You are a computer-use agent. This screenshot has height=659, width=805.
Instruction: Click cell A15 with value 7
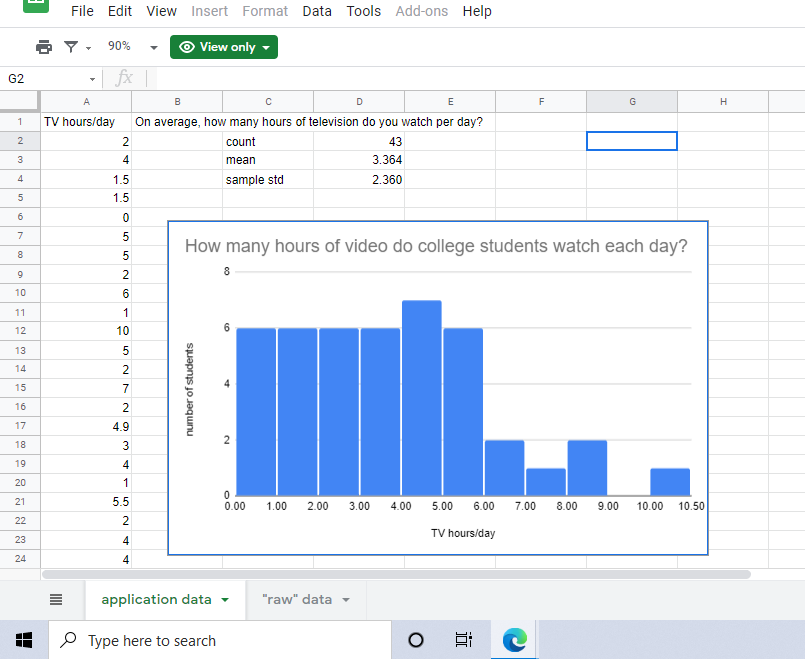pyautogui.click(x=86, y=389)
